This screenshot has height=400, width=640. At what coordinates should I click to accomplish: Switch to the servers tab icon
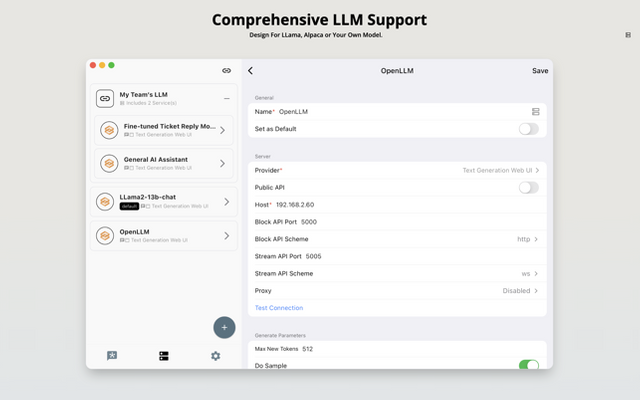(x=164, y=356)
